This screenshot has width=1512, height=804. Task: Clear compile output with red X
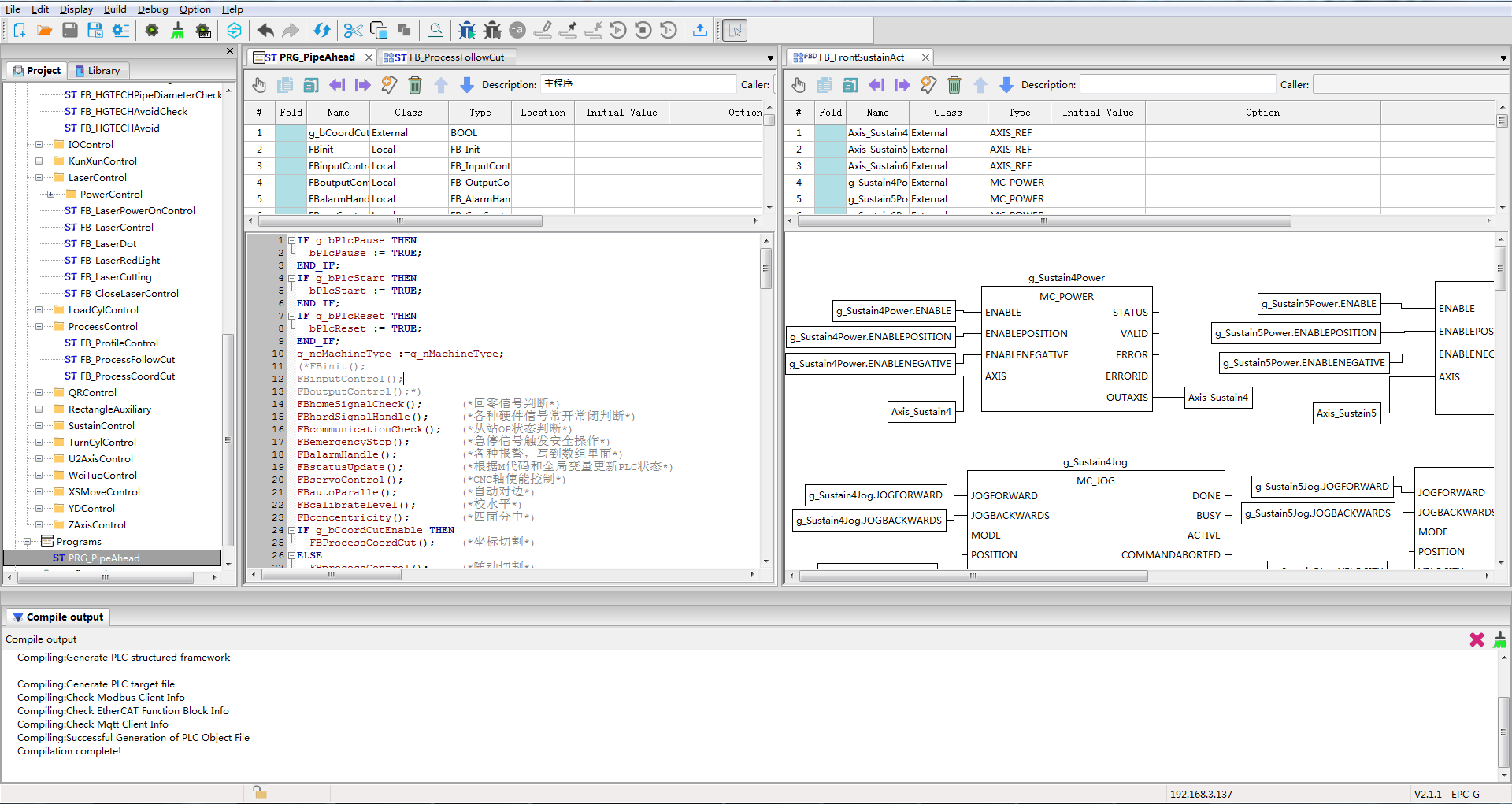coord(1477,640)
